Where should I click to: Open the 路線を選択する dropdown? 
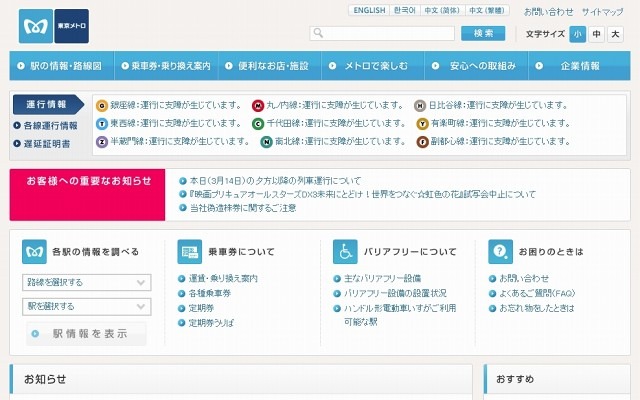pos(87,282)
